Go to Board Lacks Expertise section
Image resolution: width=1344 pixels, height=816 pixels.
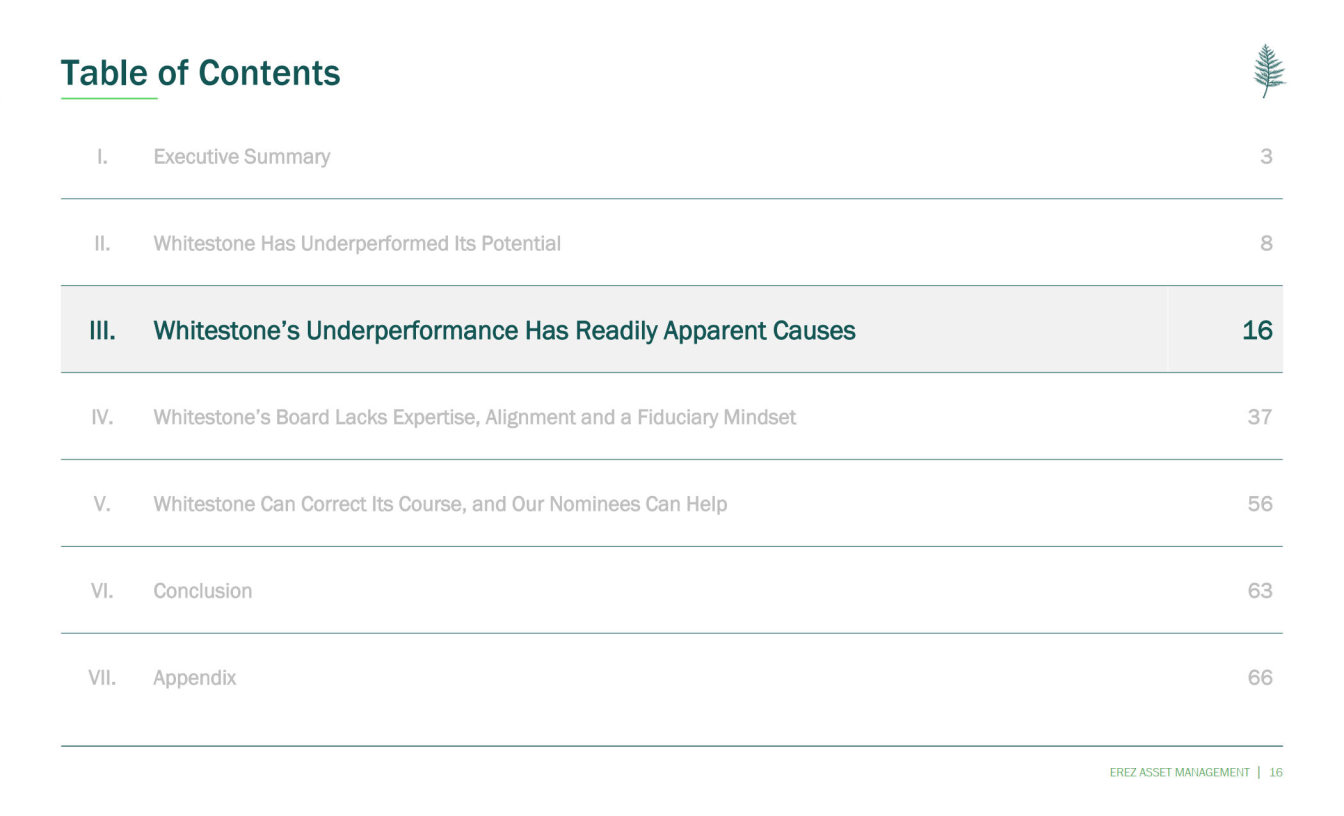pyautogui.click(x=474, y=417)
